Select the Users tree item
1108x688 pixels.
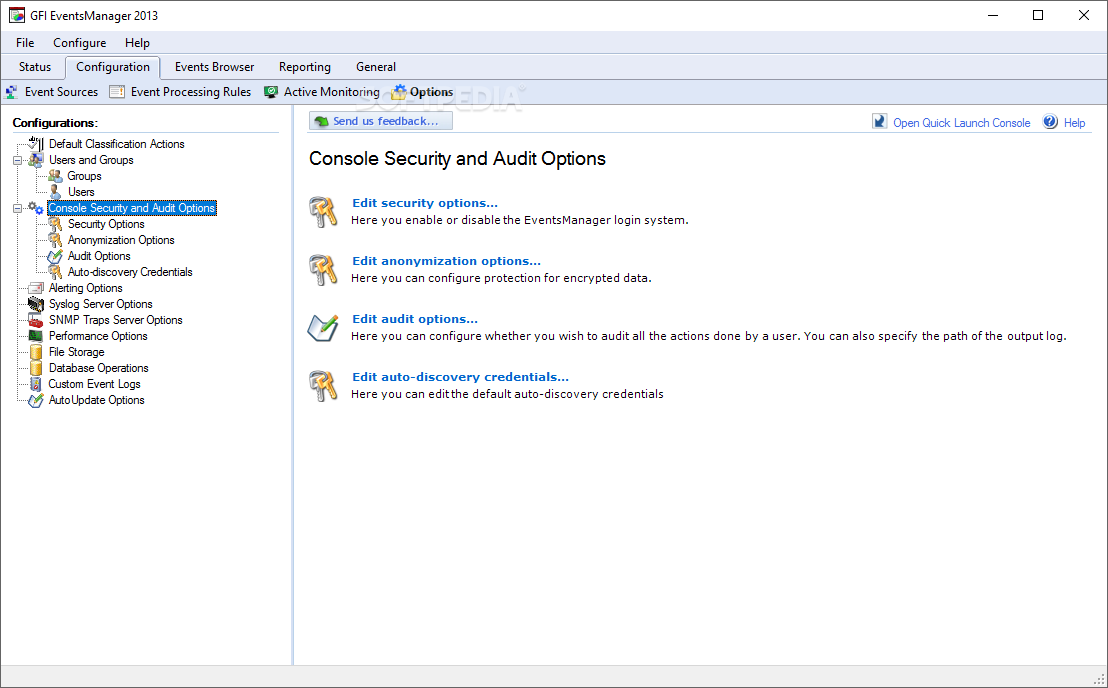(x=81, y=192)
